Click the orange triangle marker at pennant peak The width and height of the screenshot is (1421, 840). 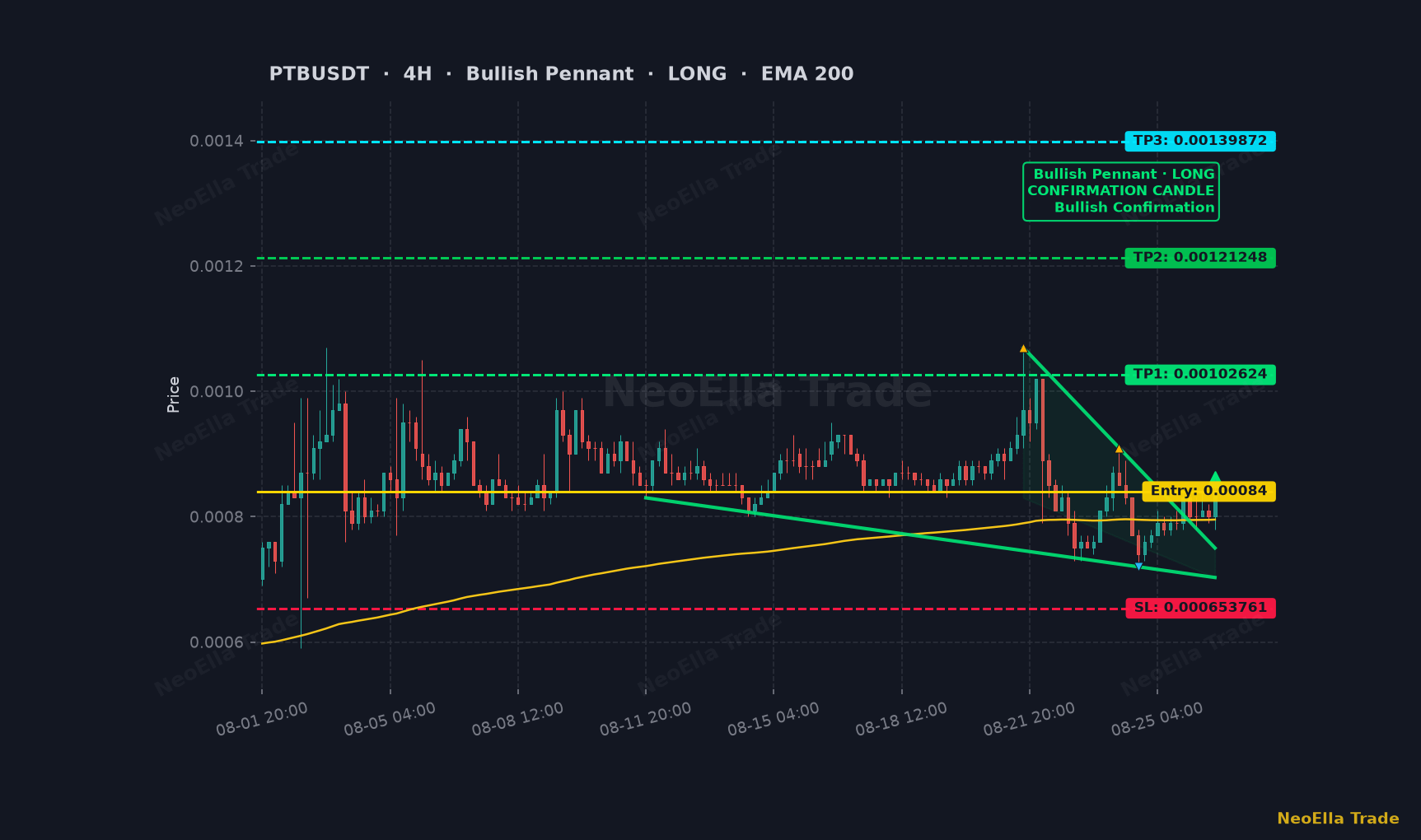click(1024, 348)
